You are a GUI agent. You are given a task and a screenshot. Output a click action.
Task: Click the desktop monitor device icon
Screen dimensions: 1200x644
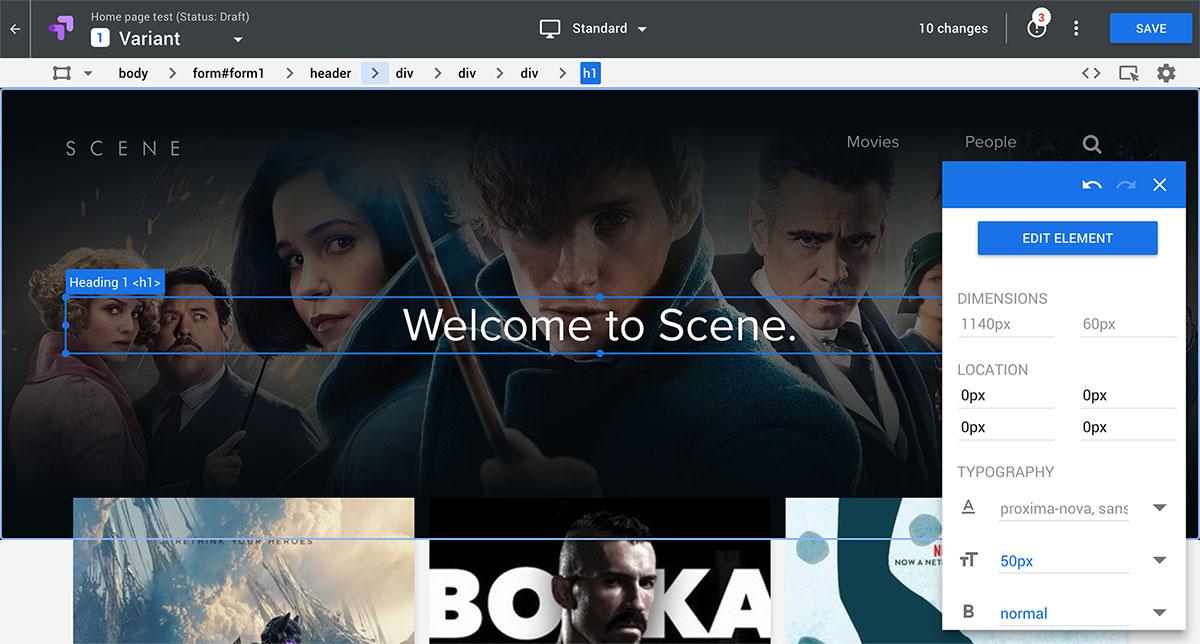pos(550,28)
